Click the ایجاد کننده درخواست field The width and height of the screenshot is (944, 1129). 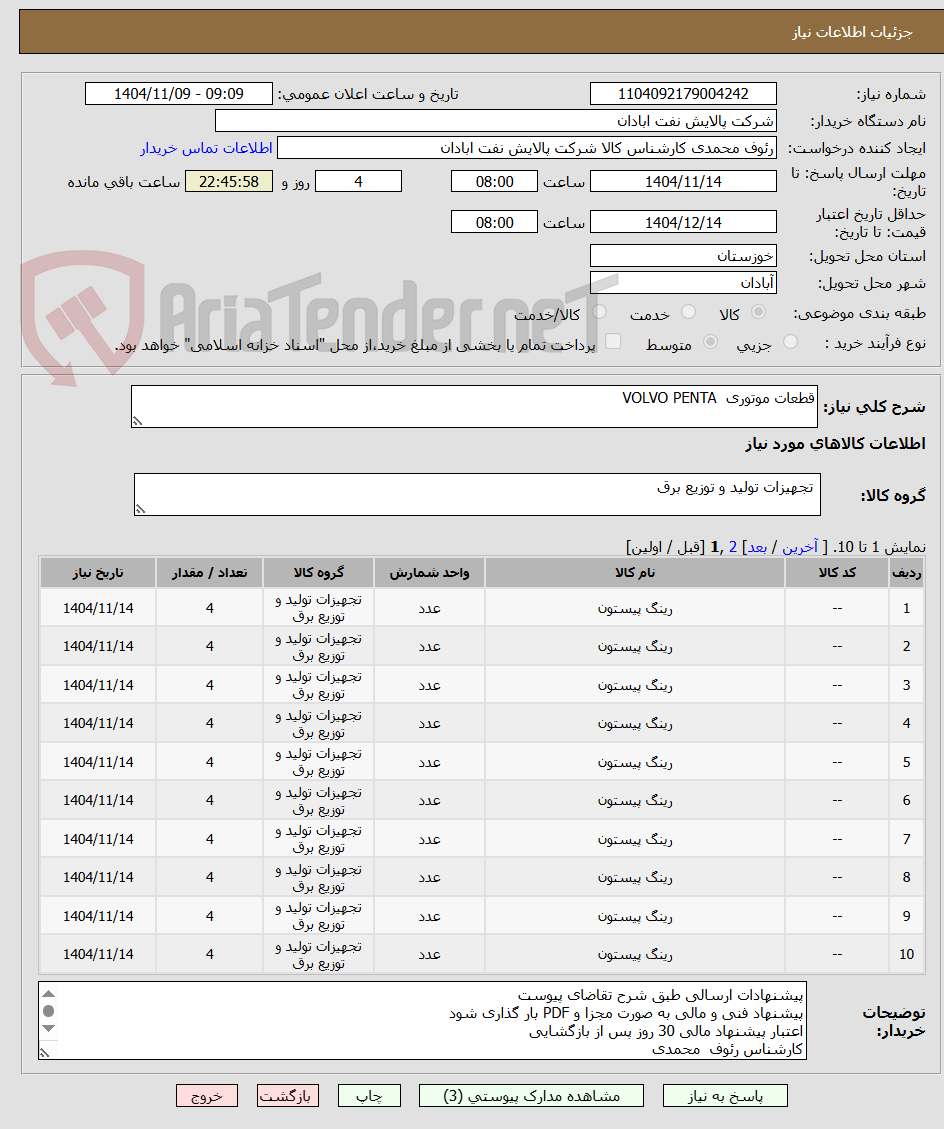point(526,148)
